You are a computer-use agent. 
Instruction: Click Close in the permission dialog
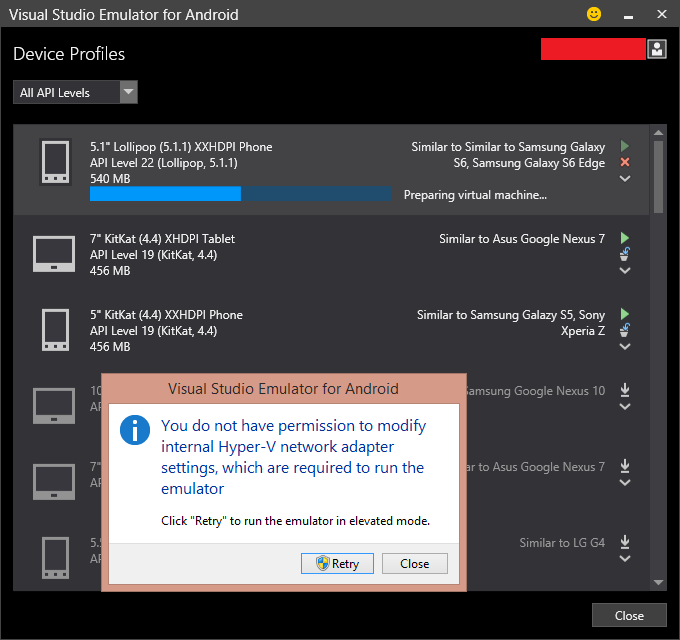pyautogui.click(x=414, y=563)
